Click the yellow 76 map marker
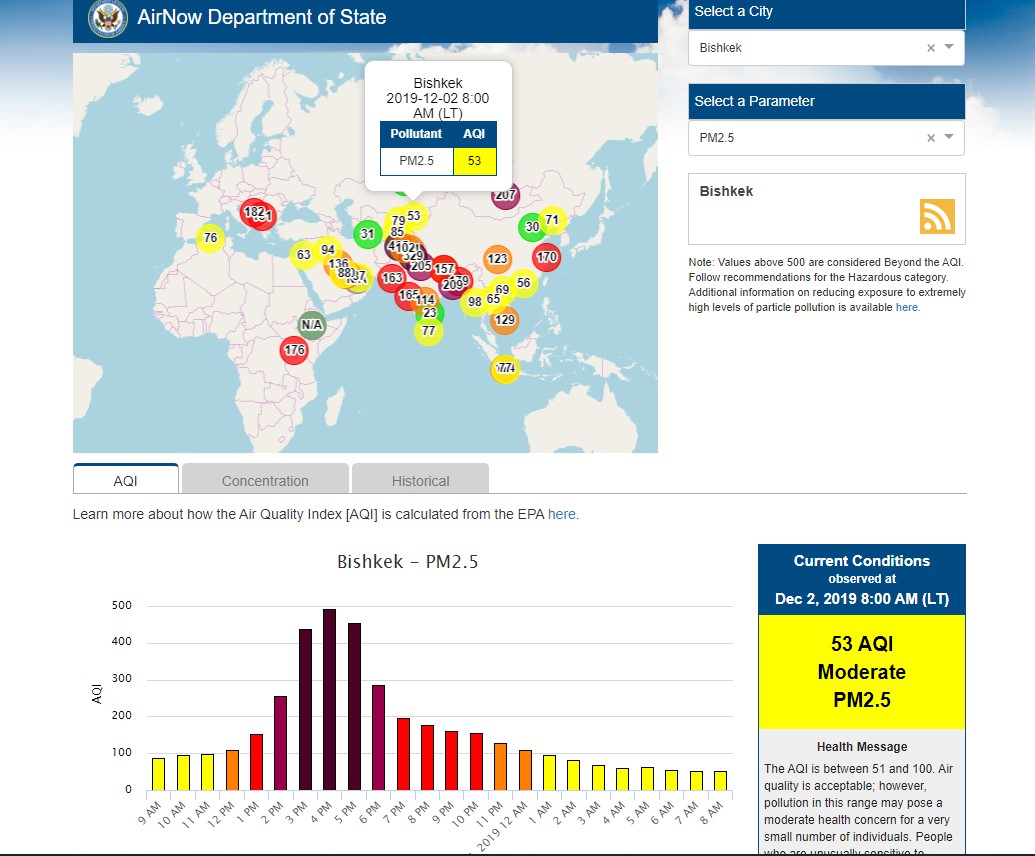Screen dimensions: 1035x856 click(210, 238)
